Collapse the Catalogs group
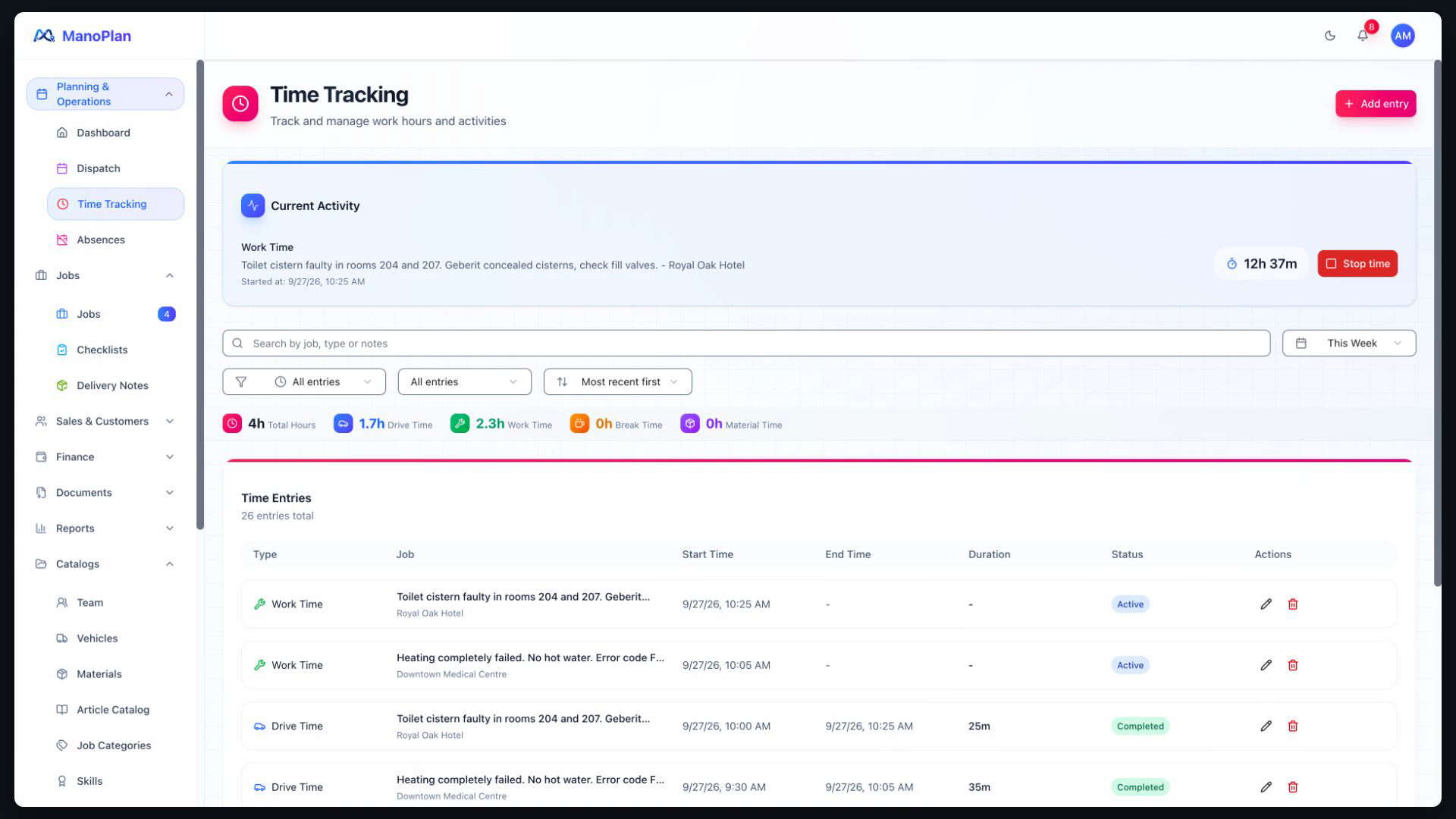Screen dimensions: 1456x819 coord(105,564)
